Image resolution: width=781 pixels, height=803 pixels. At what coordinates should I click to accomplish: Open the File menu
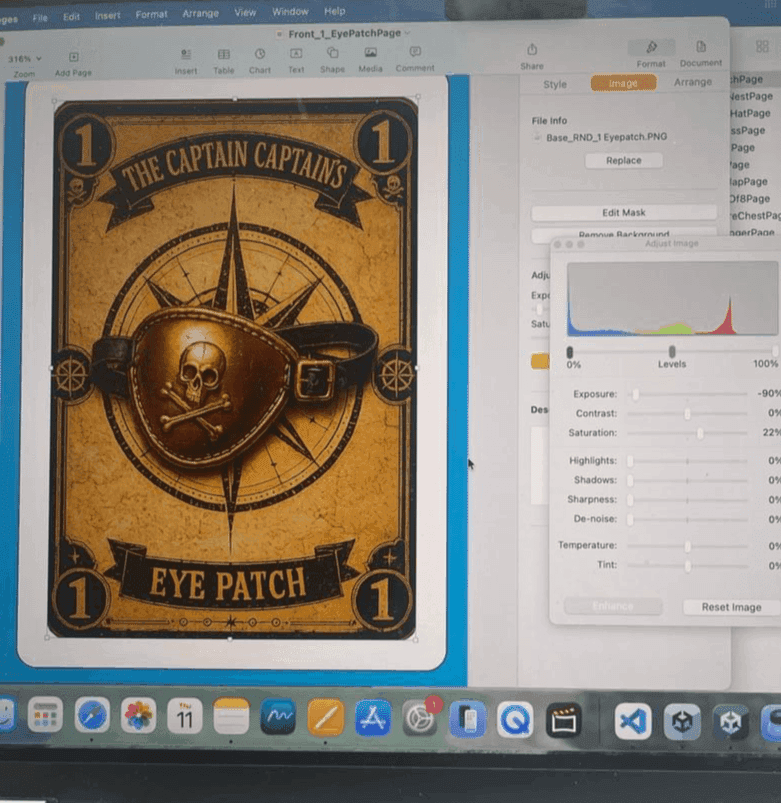(x=40, y=18)
